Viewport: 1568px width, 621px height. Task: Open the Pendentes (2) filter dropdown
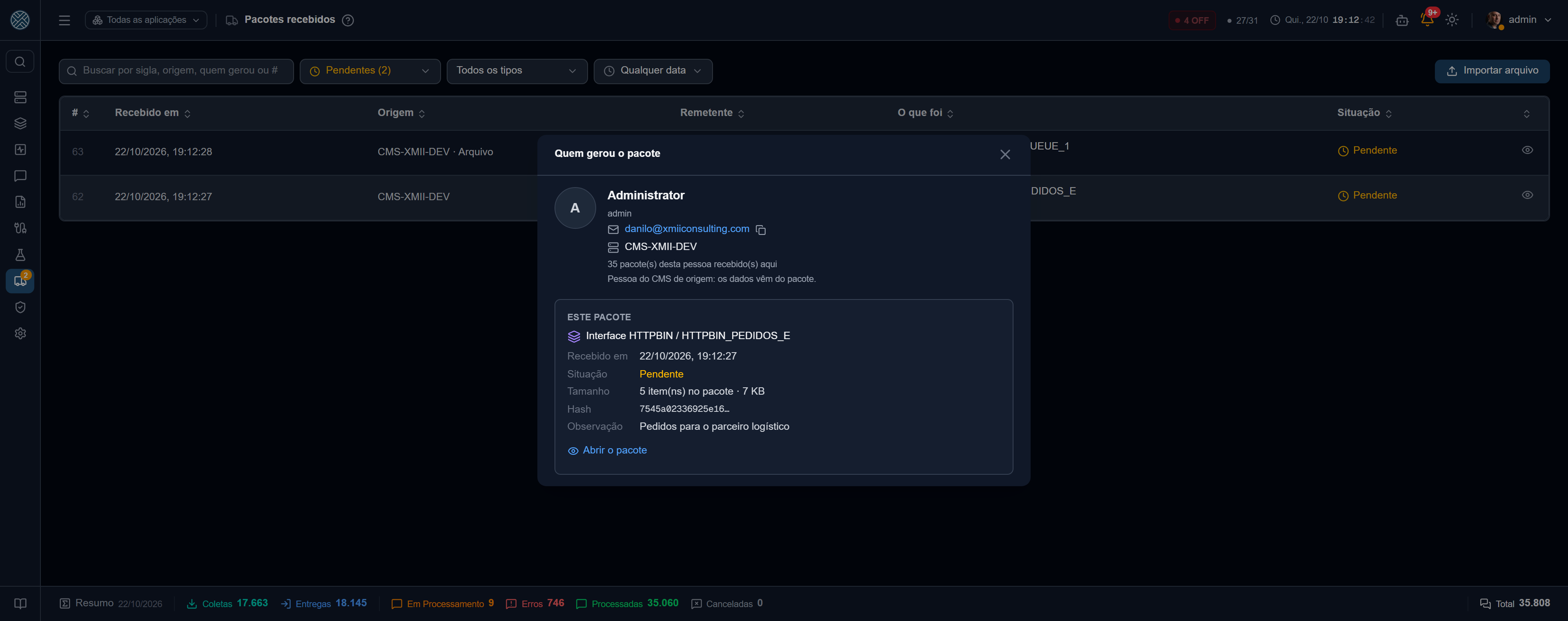click(x=370, y=71)
